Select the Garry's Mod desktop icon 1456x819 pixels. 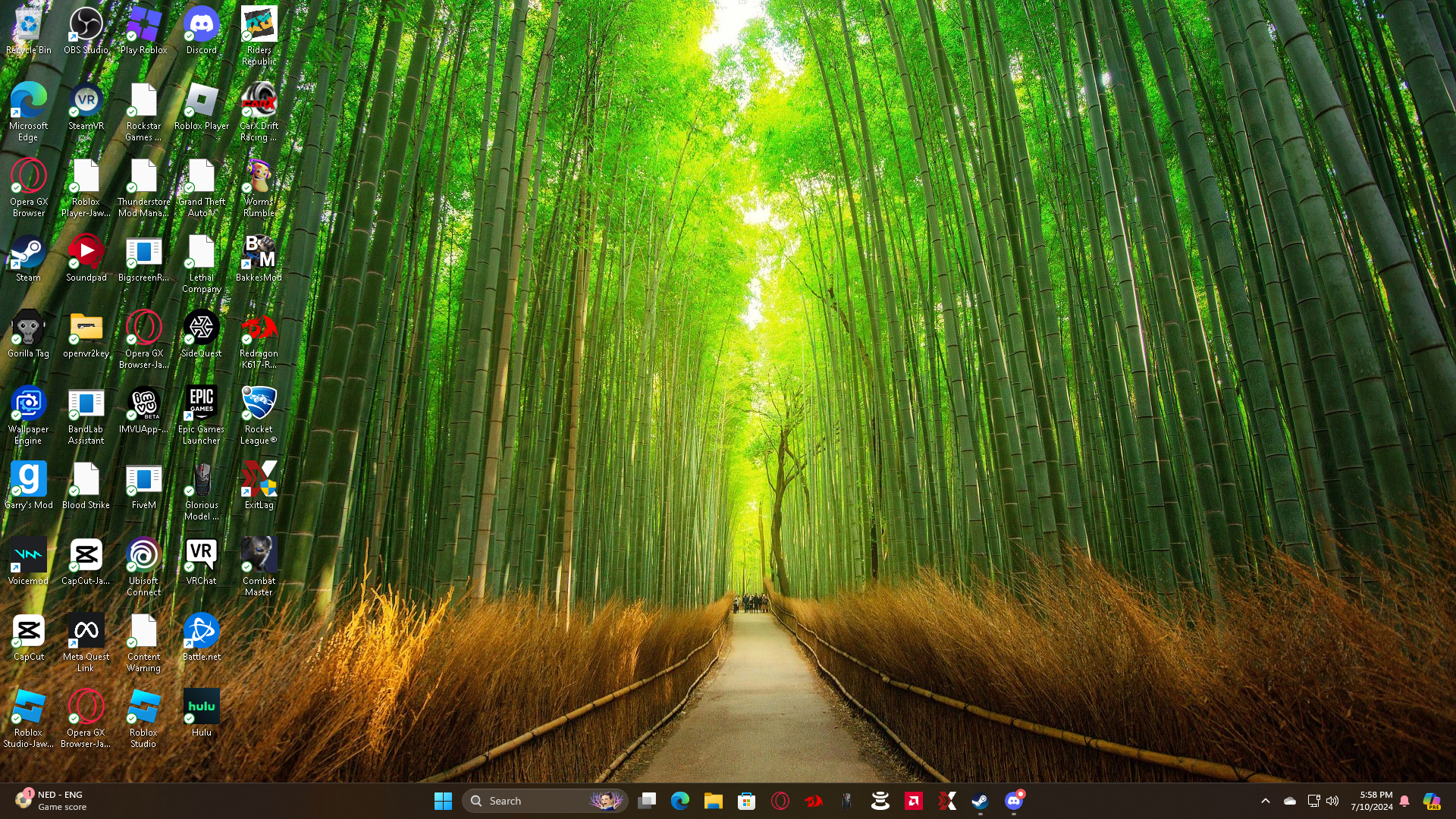[x=28, y=486]
